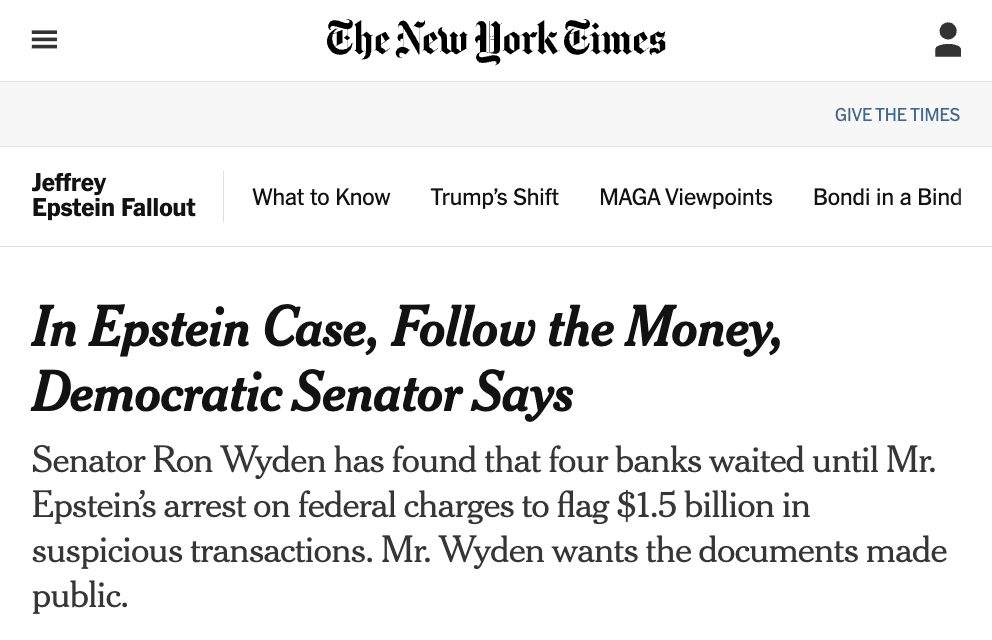Screen dimensions: 992x640
Task: Open the Bondi in a Bind tab
Action: pos(888,197)
